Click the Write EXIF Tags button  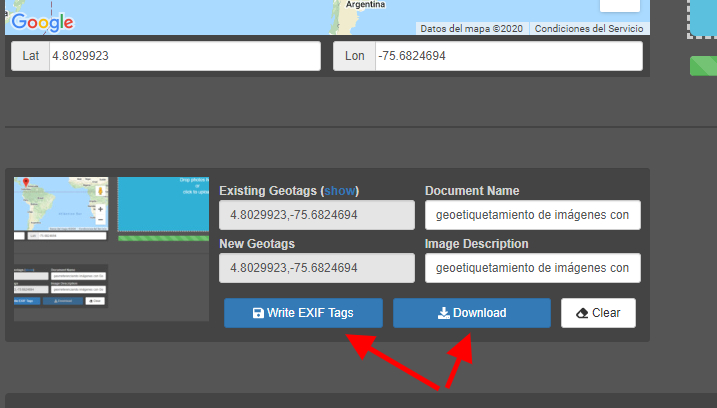(x=303, y=313)
